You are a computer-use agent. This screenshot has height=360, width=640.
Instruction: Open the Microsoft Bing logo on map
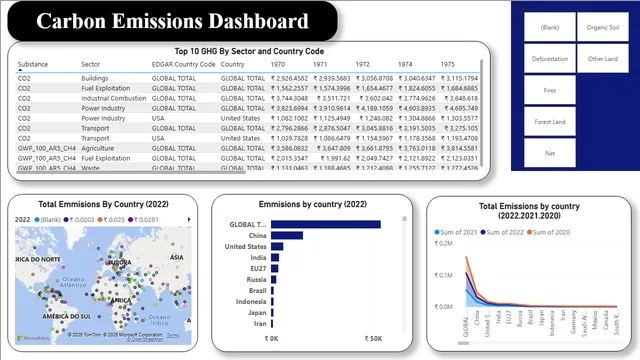[x=33, y=338]
